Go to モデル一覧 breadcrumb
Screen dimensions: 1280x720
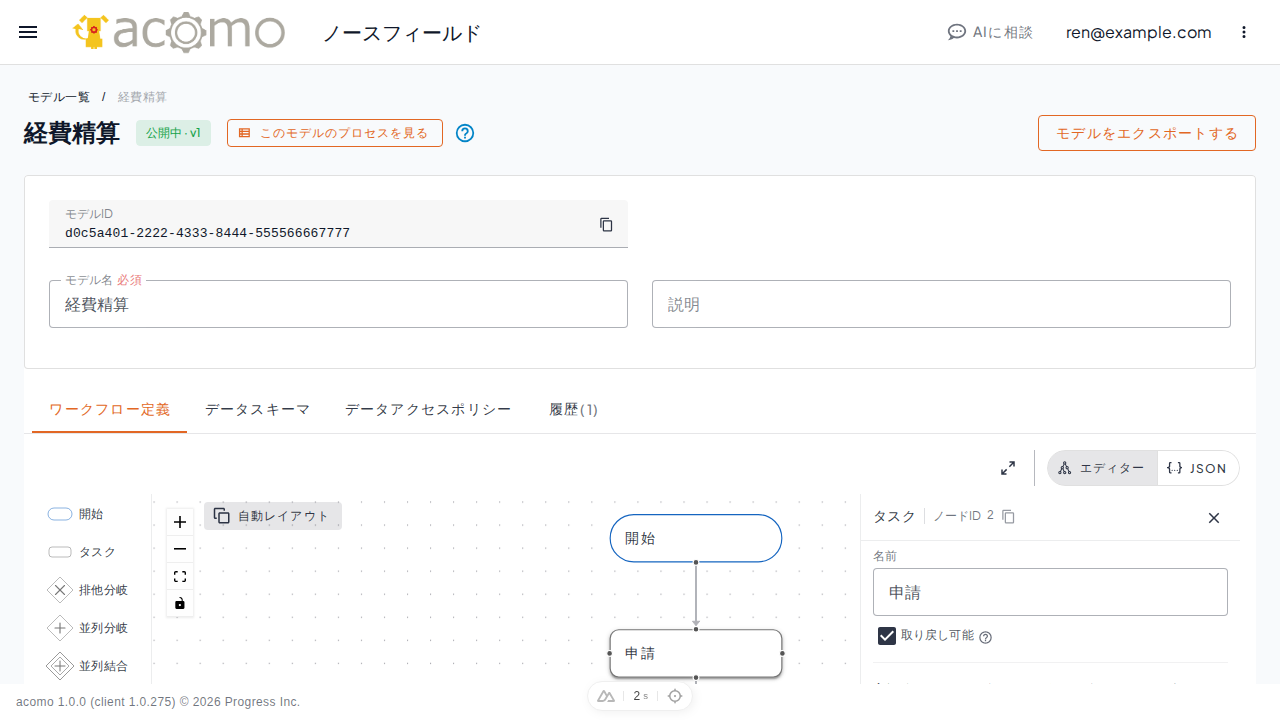coord(59,97)
